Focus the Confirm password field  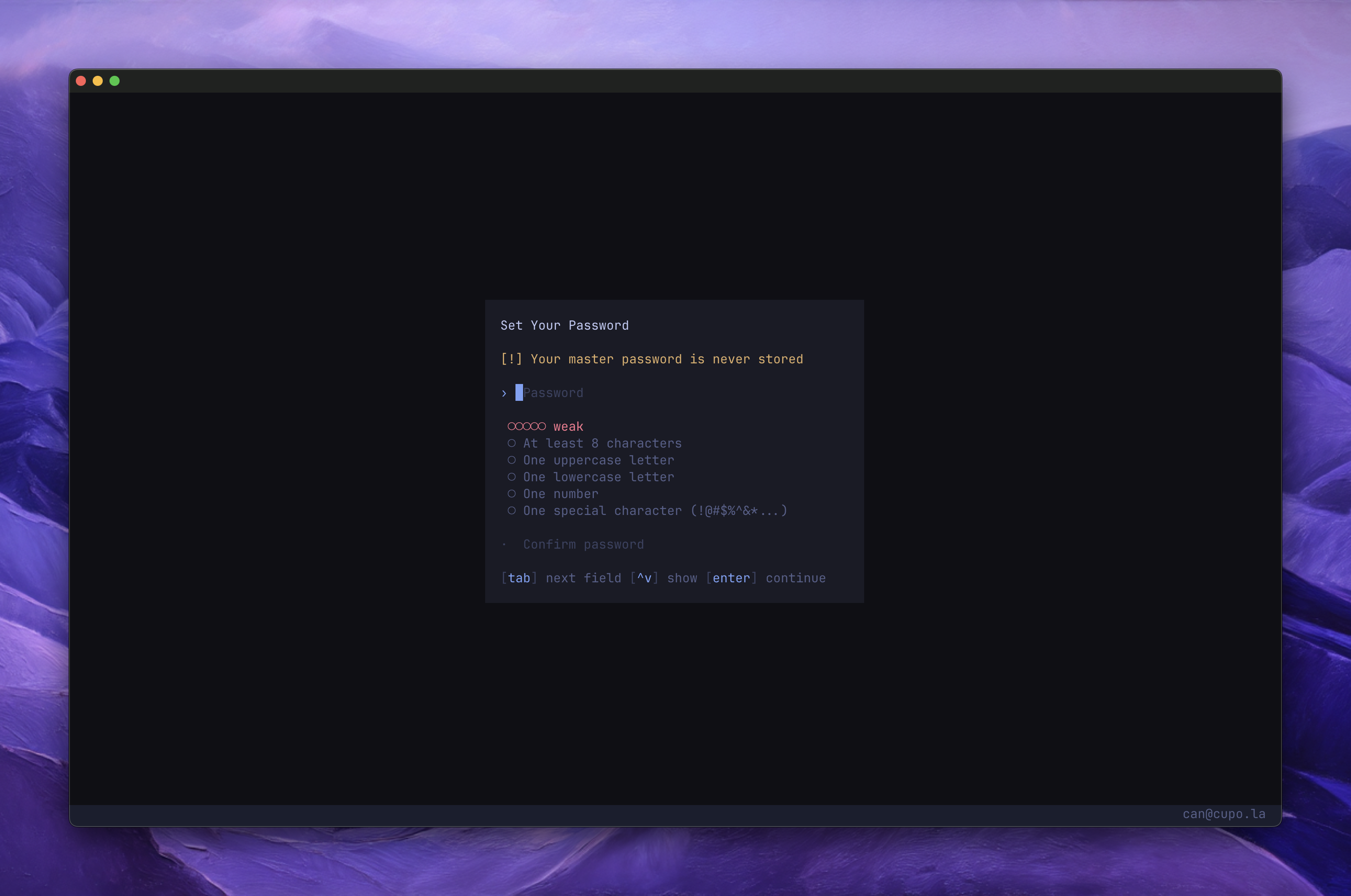coord(584,544)
